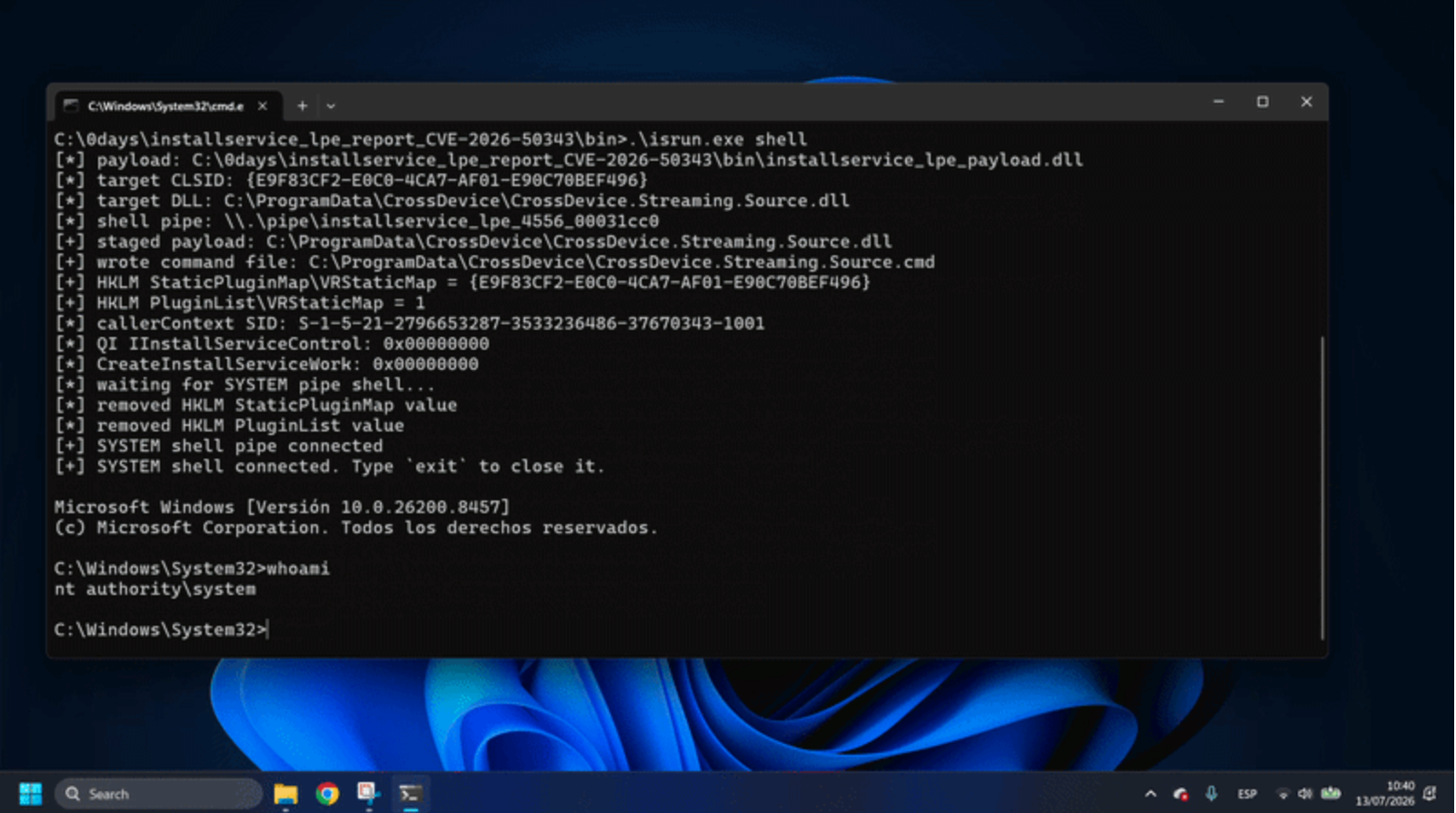The width and height of the screenshot is (1456, 813).
Task: Click the terminal vertical scrollbar
Action: coord(1321,488)
